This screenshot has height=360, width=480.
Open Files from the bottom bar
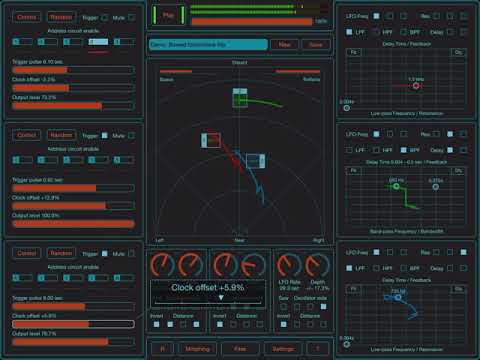click(x=240, y=349)
